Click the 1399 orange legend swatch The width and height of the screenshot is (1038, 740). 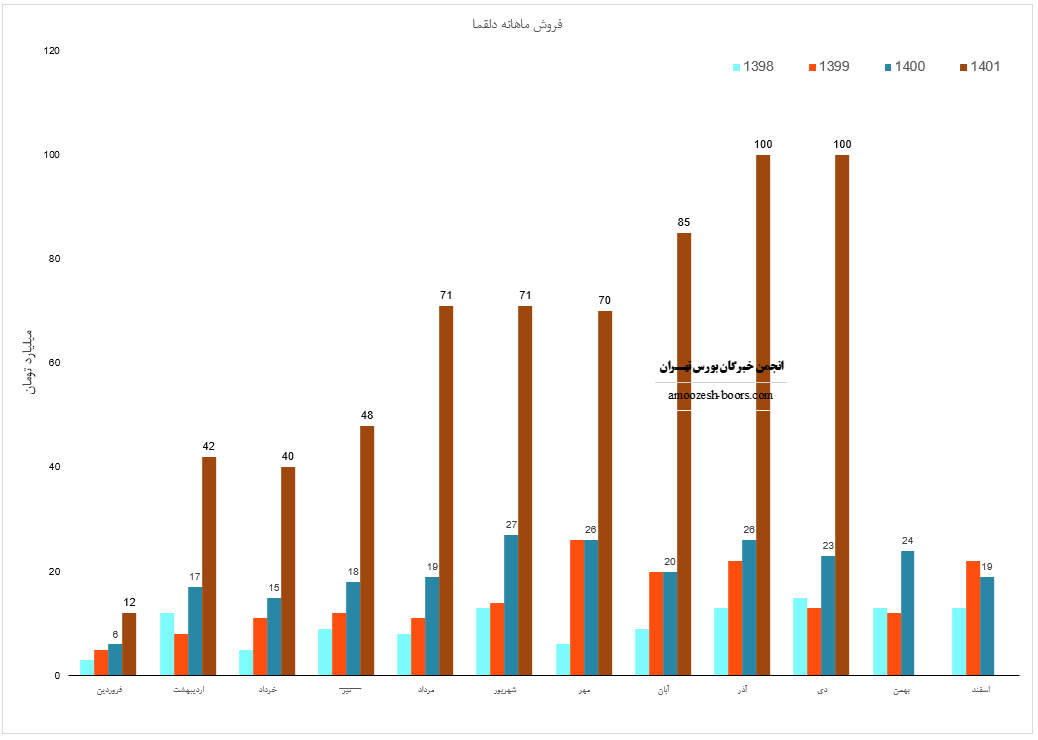(812, 67)
